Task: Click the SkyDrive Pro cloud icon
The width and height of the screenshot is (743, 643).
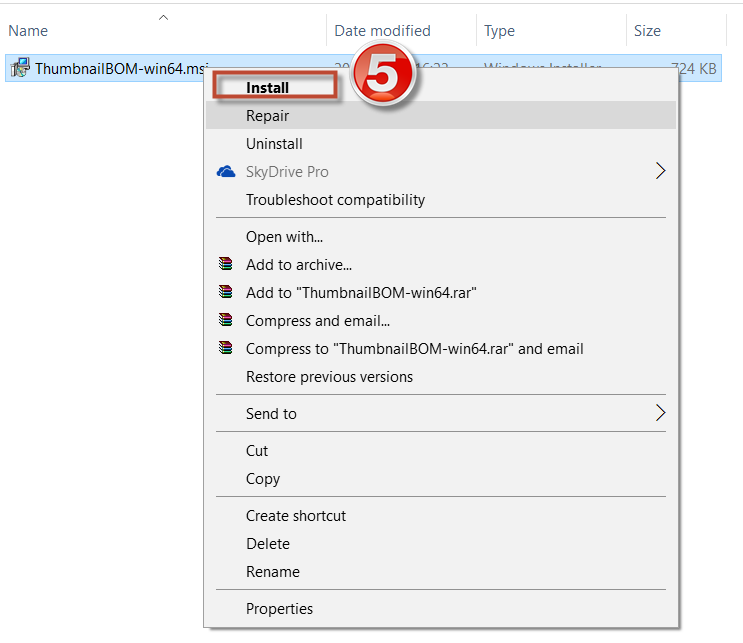Action: [226, 172]
